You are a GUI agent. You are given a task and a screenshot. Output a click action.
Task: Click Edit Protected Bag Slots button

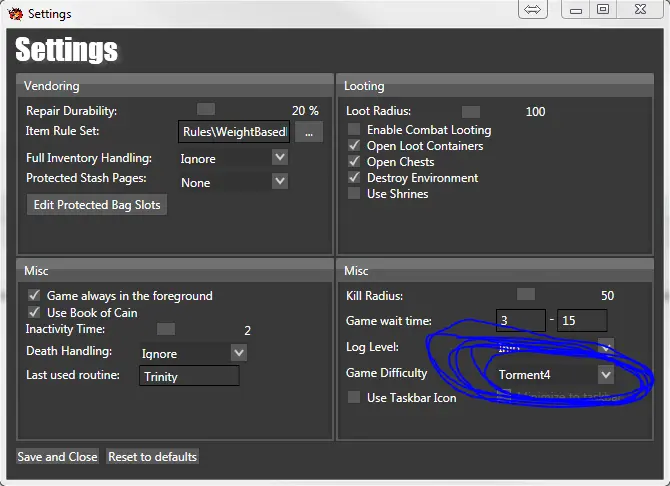(97, 205)
